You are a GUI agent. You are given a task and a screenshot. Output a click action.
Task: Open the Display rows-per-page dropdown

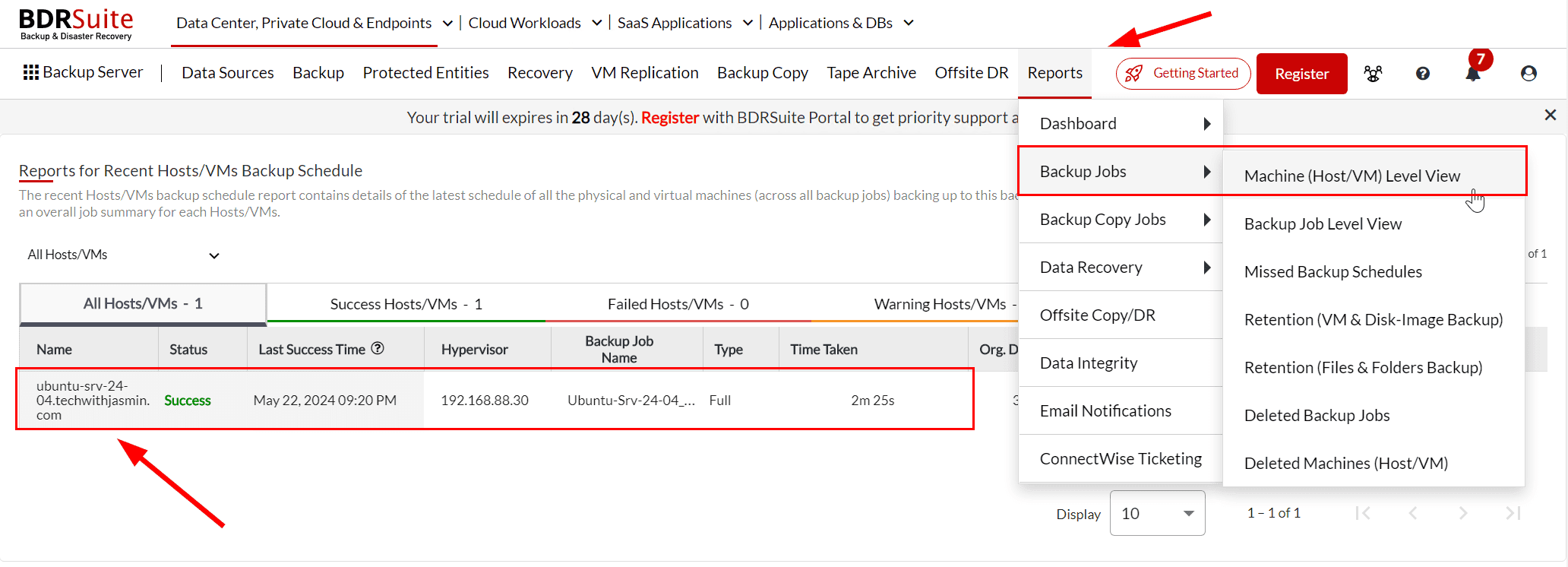coord(1157,513)
